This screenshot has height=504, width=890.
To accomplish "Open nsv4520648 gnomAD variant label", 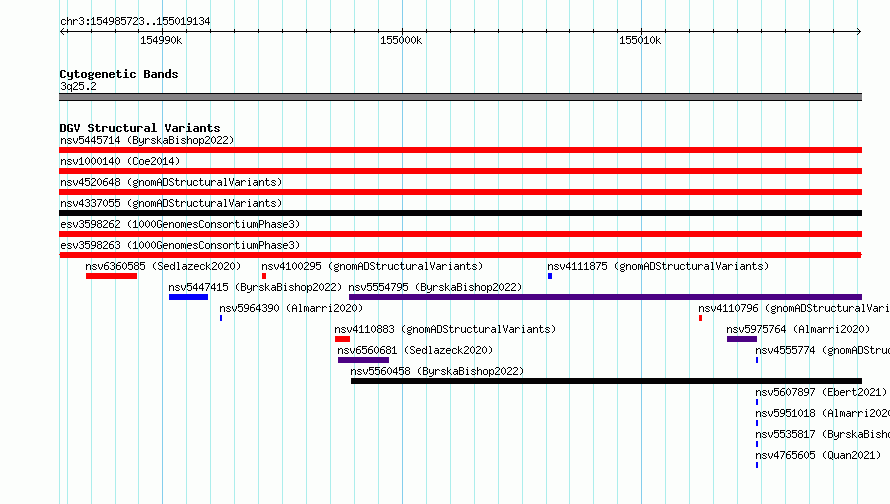I will tap(171, 182).
